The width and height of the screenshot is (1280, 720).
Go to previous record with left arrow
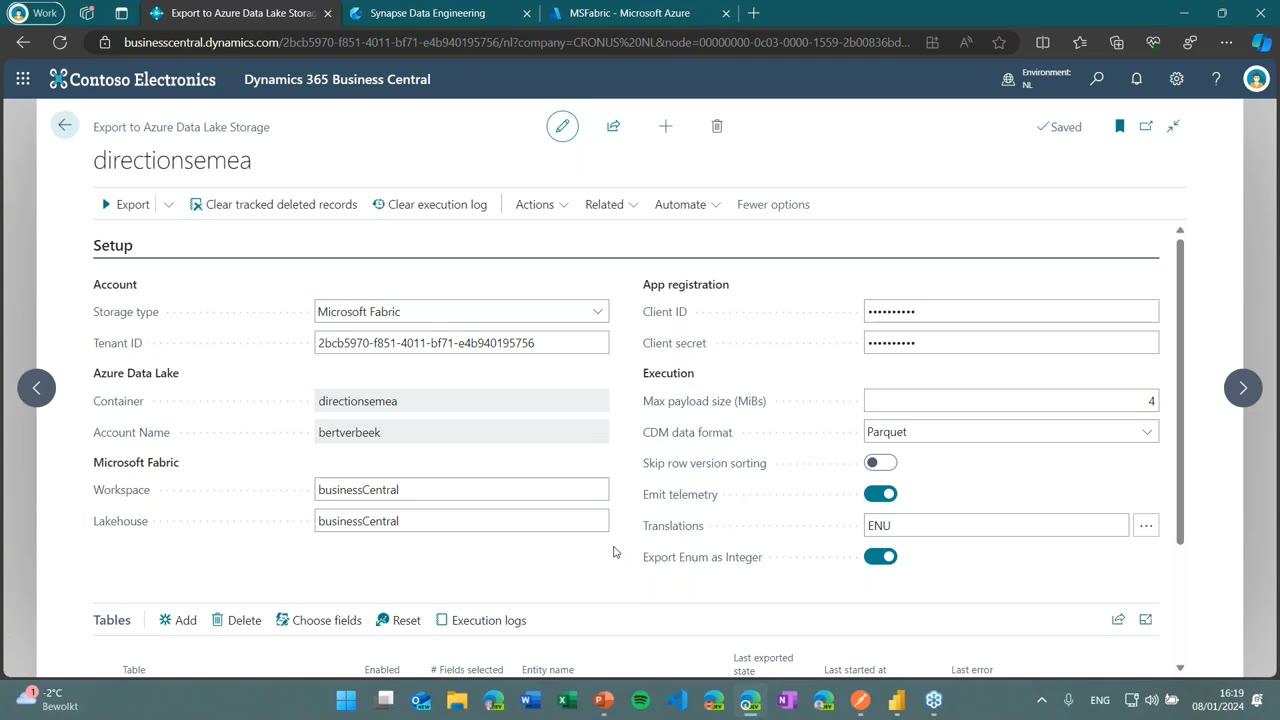tap(37, 388)
